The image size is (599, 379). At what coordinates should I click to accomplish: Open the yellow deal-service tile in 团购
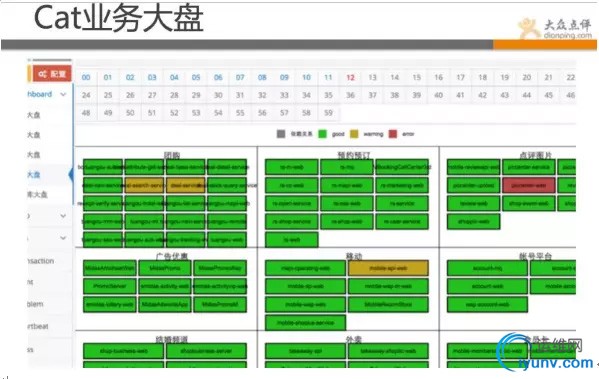tap(186, 185)
